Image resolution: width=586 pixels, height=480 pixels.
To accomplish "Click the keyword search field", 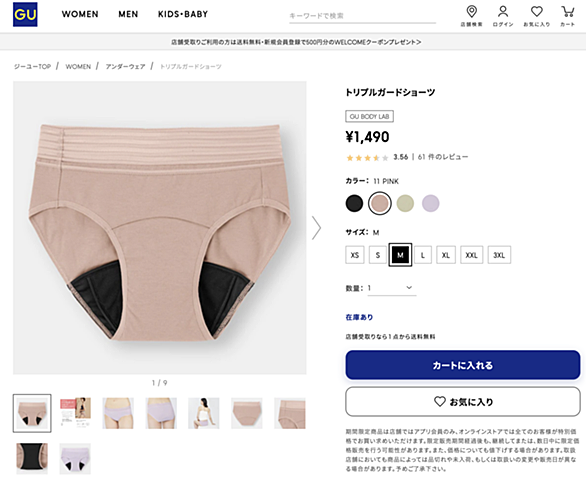I will click(x=363, y=16).
